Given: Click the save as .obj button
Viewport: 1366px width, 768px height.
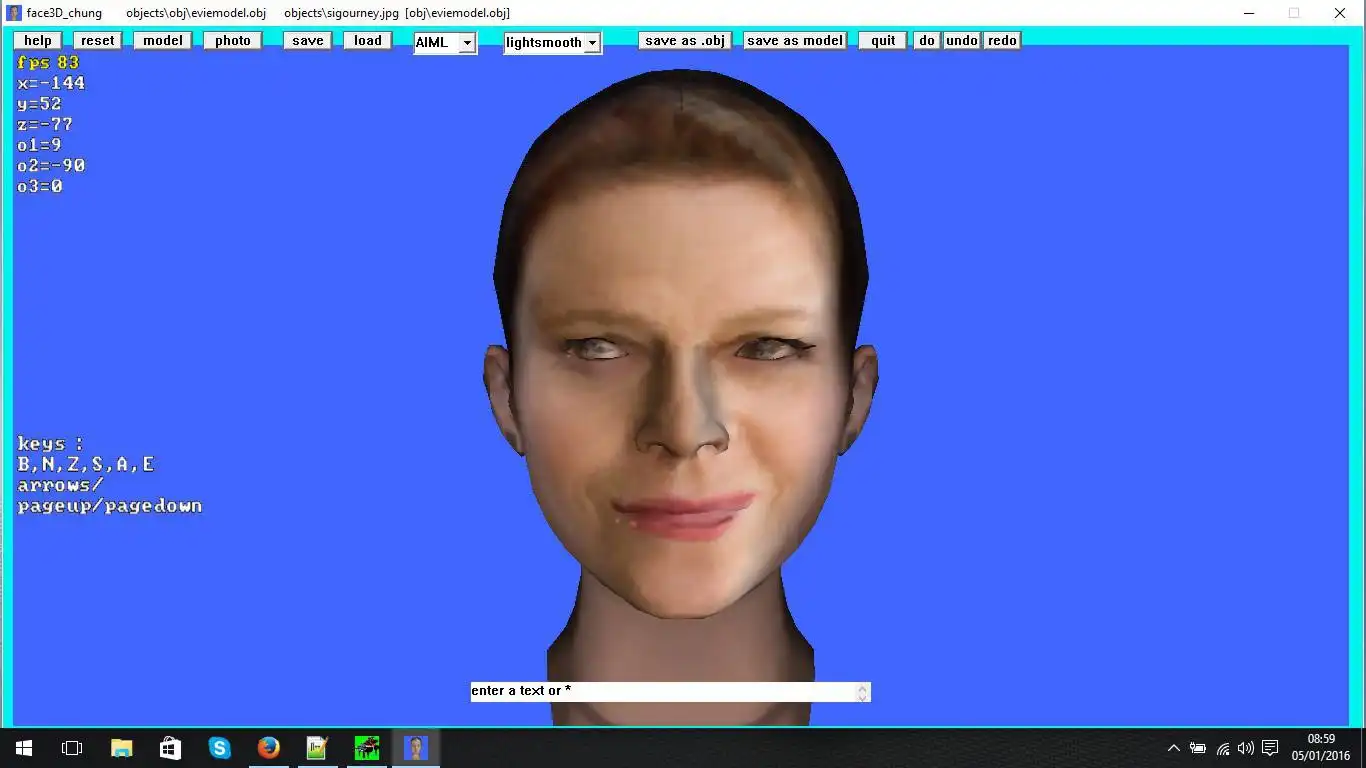Looking at the screenshot, I should tap(685, 41).
